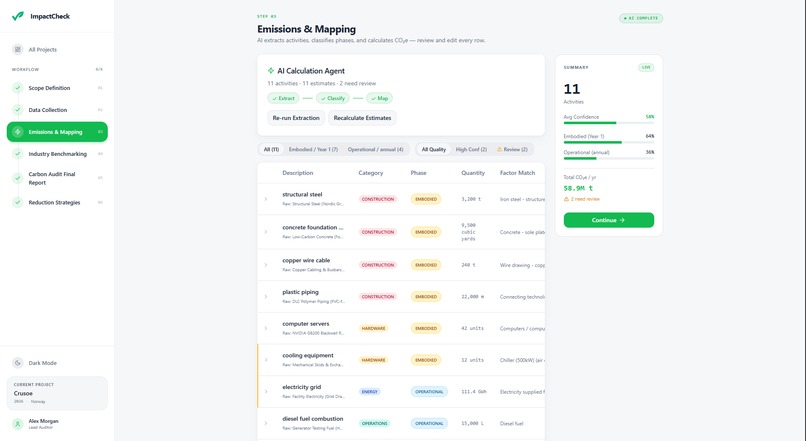The image size is (806, 441).
Task: Click the Avg Confidence progress bar
Action: [x=609, y=123]
